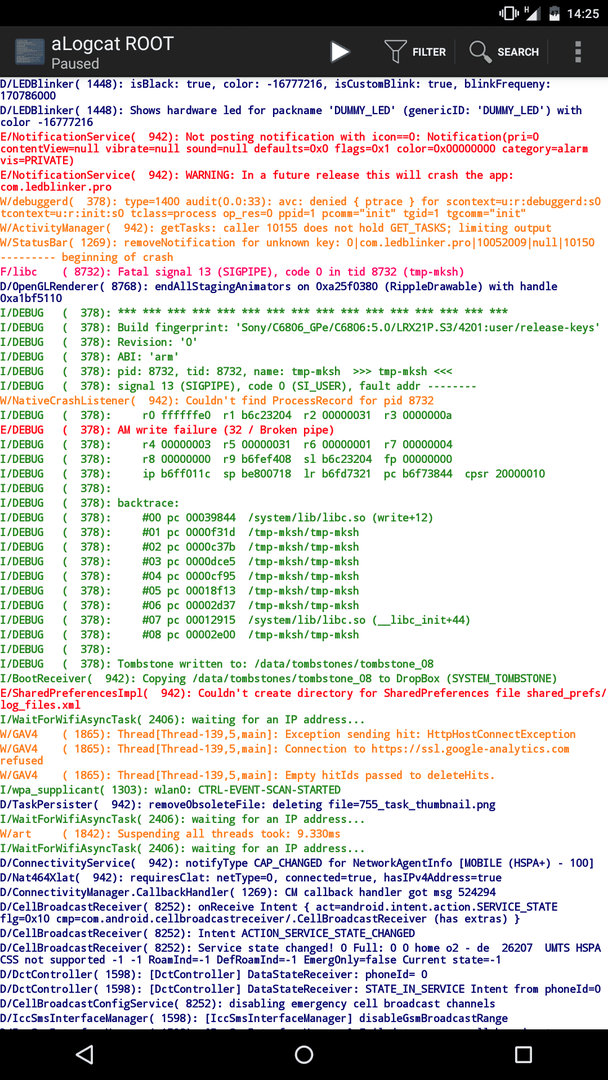Tap the Android recent apps button
The image size is (608, 1080).
pos(523,1054)
